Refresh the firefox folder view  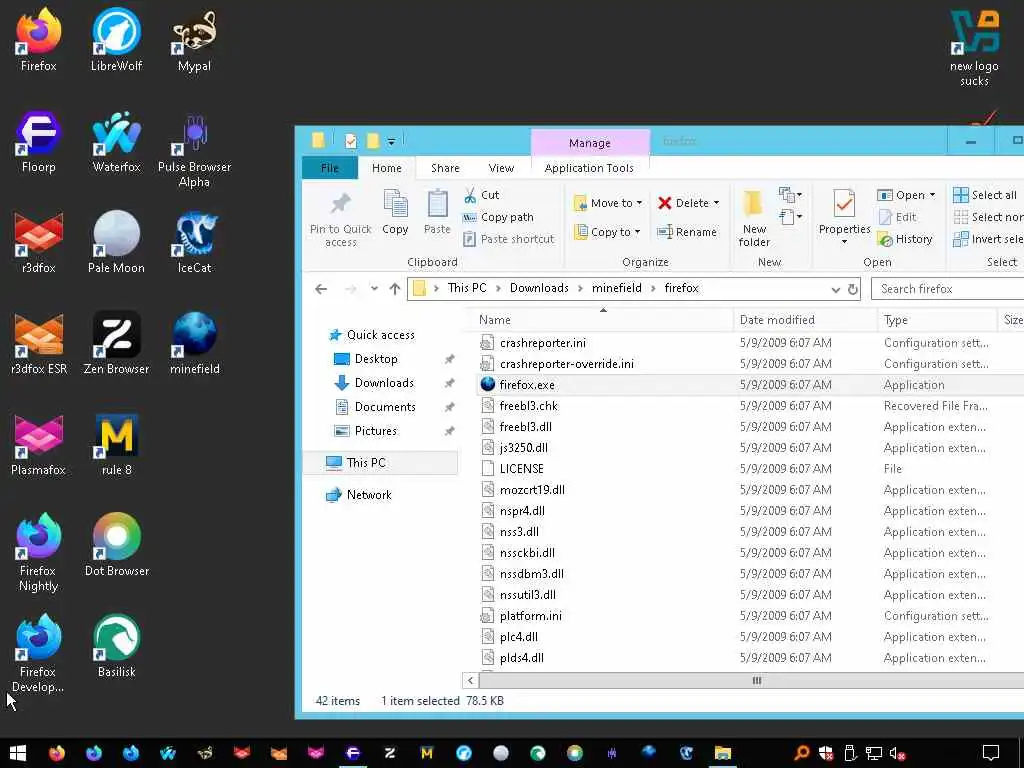pyautogui.click(x=853, y=289)
